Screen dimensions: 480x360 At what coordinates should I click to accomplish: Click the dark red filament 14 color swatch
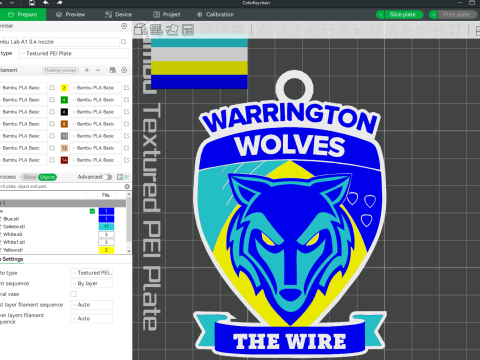point(64,160)
